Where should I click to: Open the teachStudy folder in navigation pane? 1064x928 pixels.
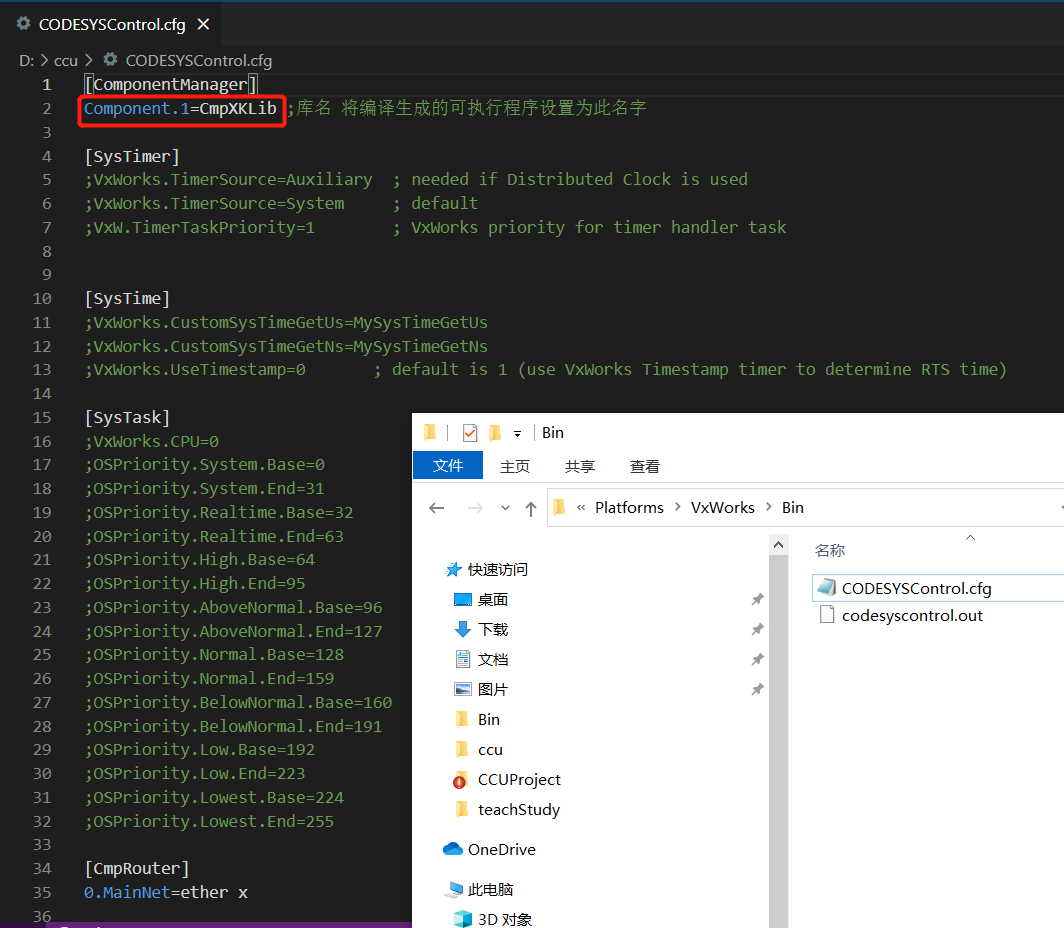click(518, 809)
